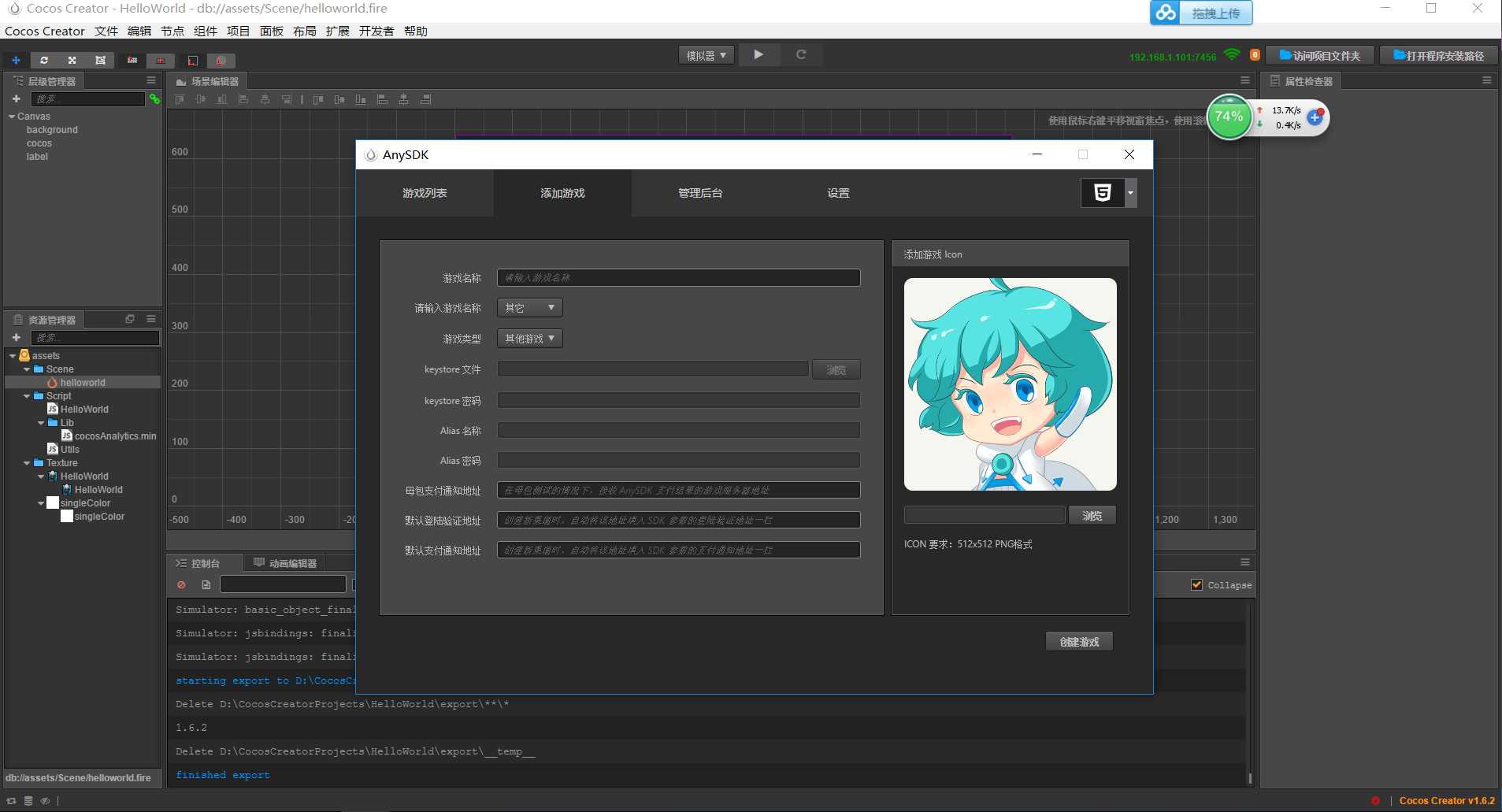Open the 扩展 menu
The image size is (1502, 812).
click(338, 31)
